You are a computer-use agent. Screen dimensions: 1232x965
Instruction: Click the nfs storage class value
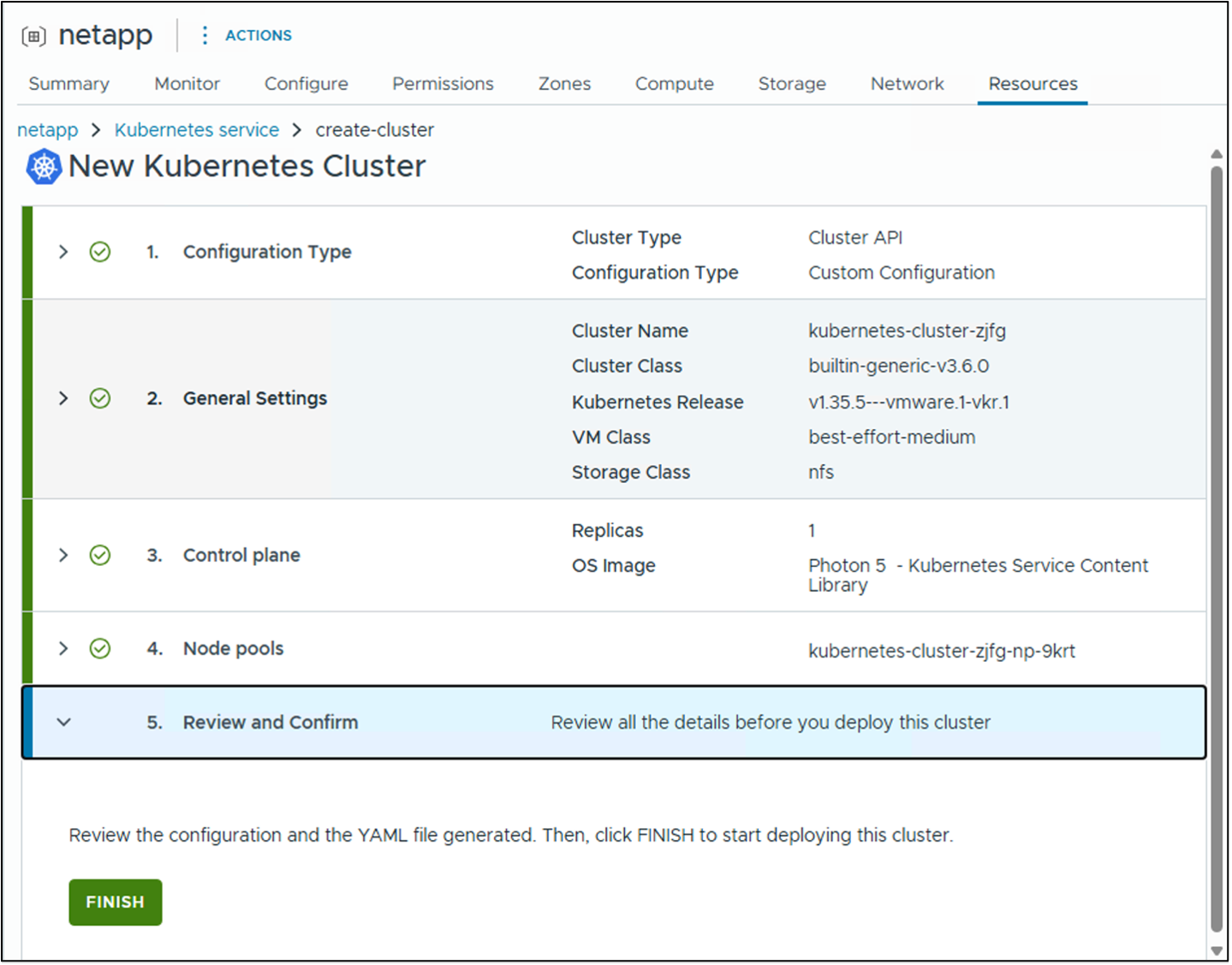click(x=821, y=473)
